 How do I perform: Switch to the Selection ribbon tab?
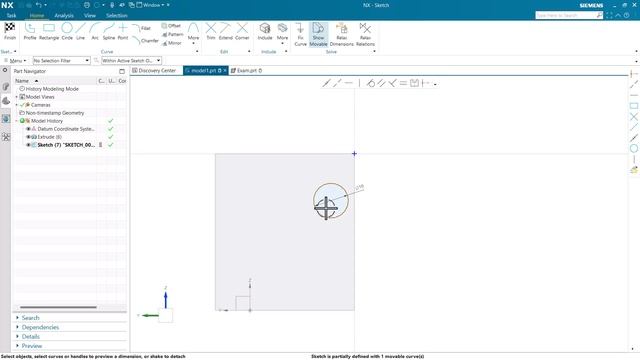[117, 16]
